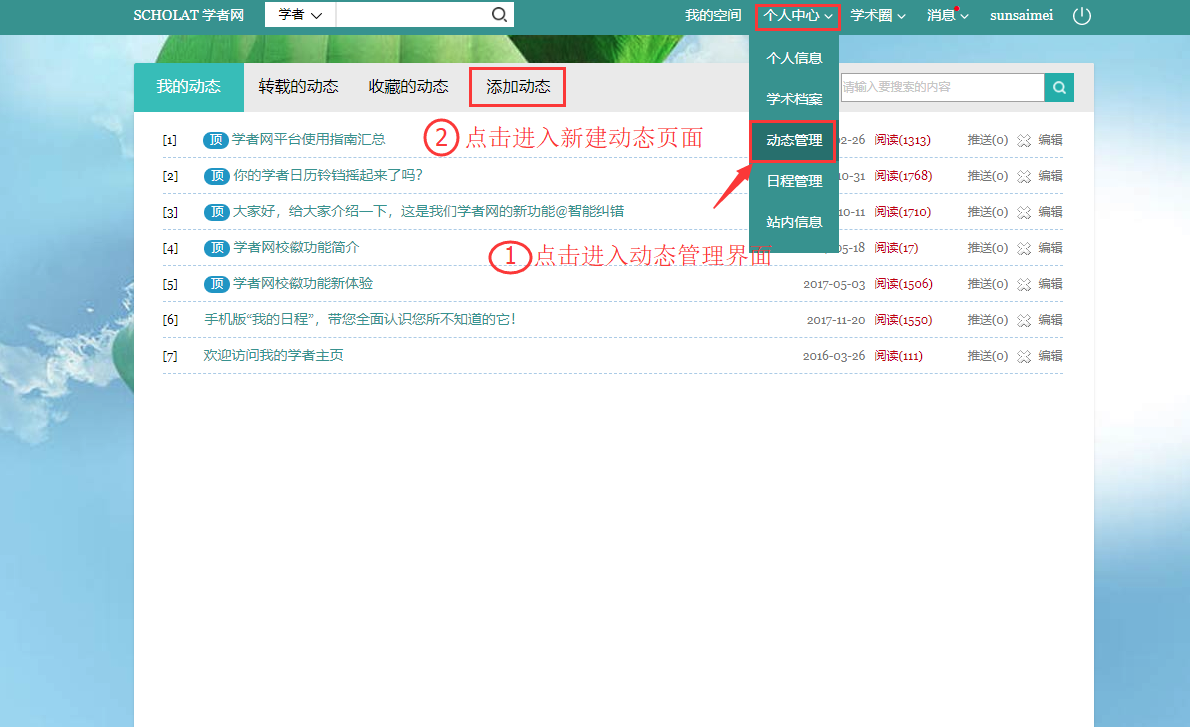Click 推送(0) on the fourth post row
This screenshot has height=727, width=1190.
[987, 248]
